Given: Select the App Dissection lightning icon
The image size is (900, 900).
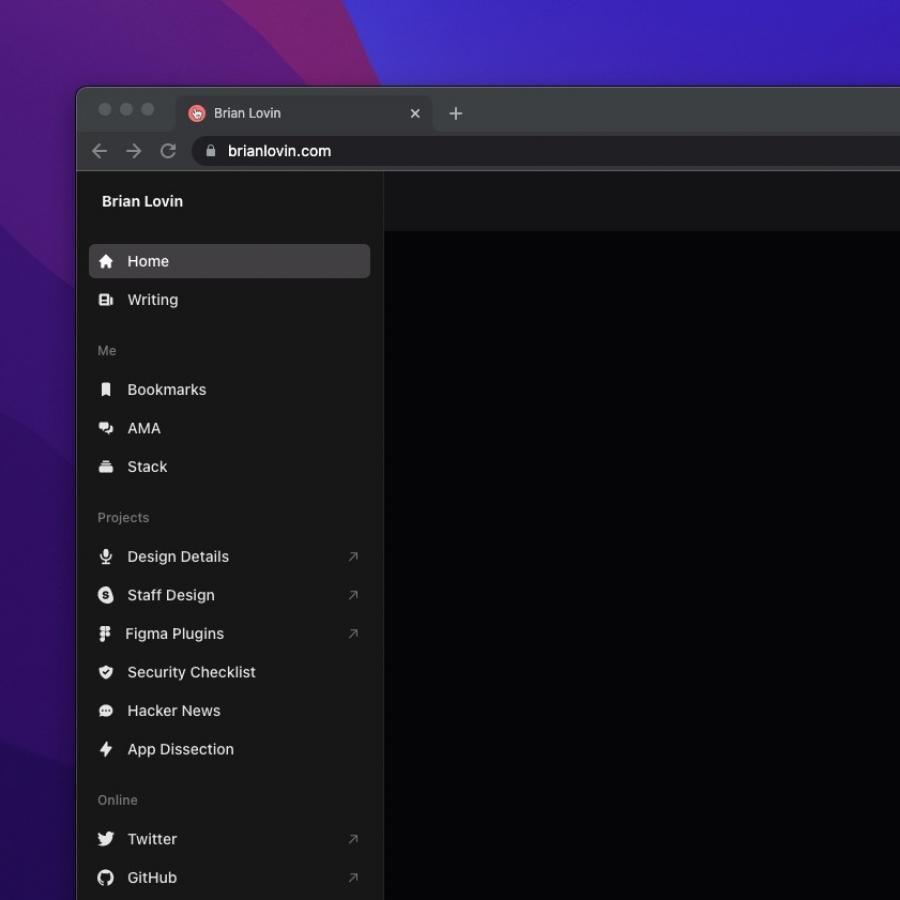Looking at the screenshot, I should (106, 749).
